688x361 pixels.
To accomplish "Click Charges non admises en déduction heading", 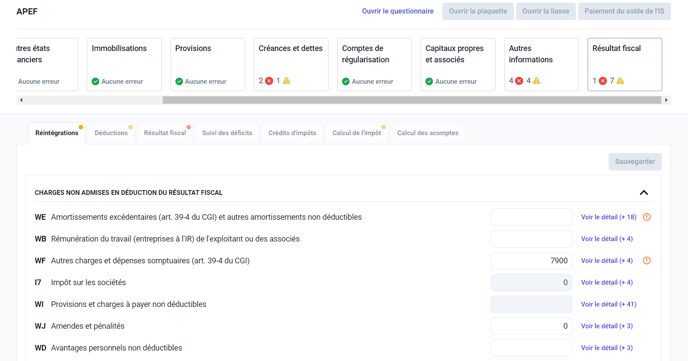I will tap(129, 193).
